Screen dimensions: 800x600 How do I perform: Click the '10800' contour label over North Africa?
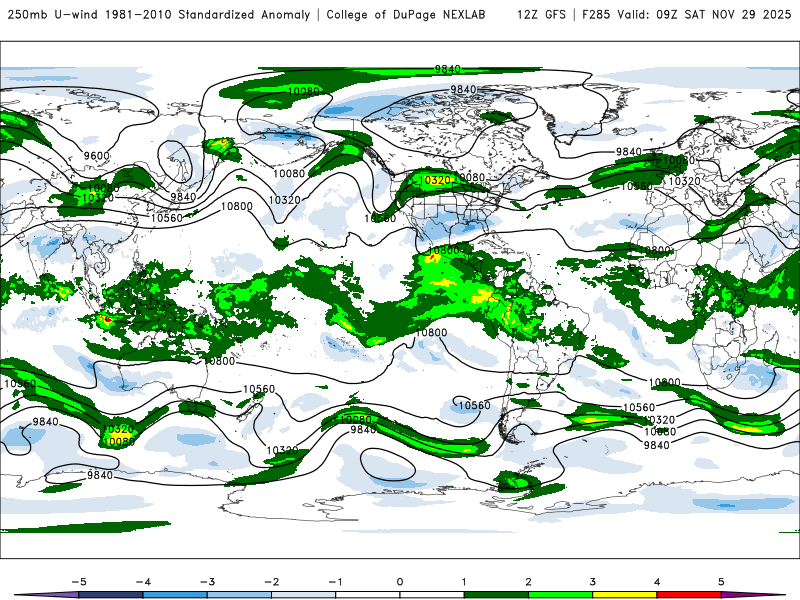655,250
